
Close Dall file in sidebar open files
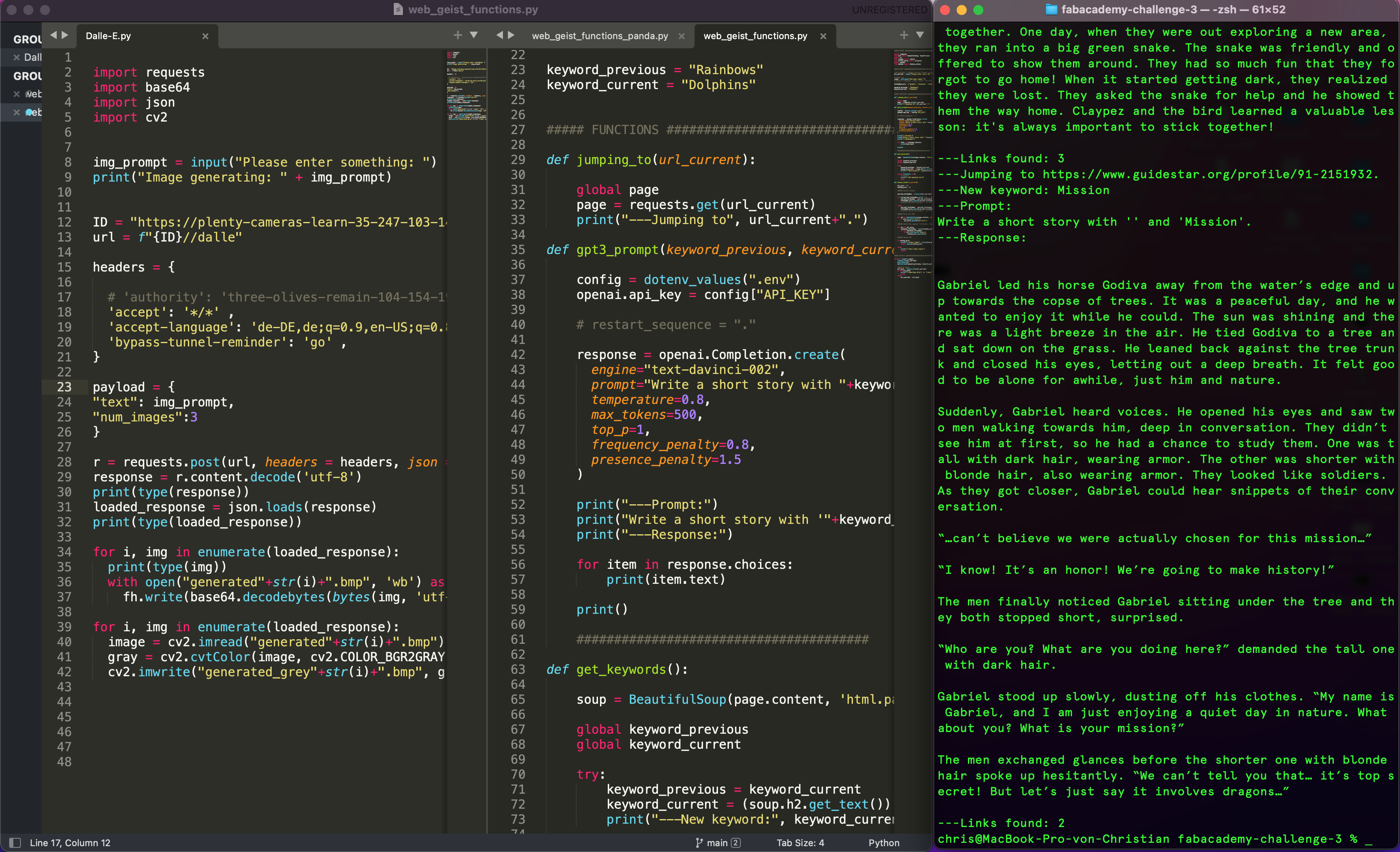click(17, 57)
